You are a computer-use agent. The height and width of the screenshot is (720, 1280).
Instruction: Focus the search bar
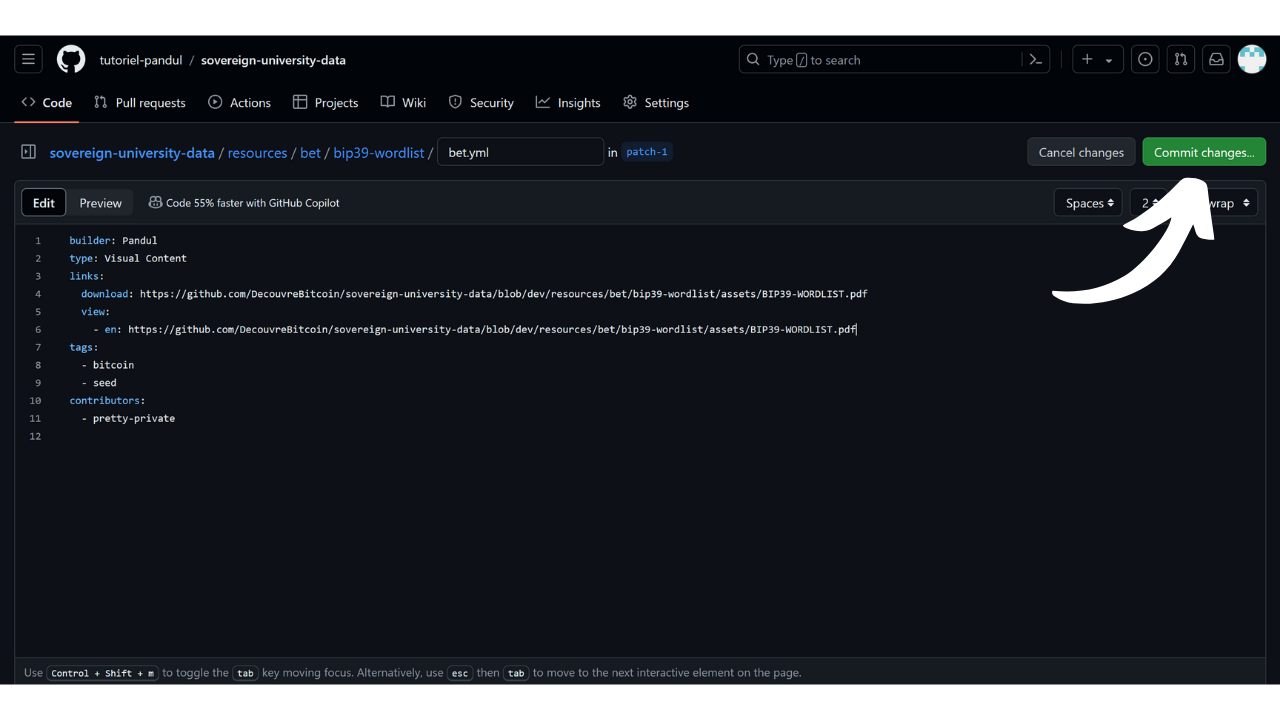point(880,60)
